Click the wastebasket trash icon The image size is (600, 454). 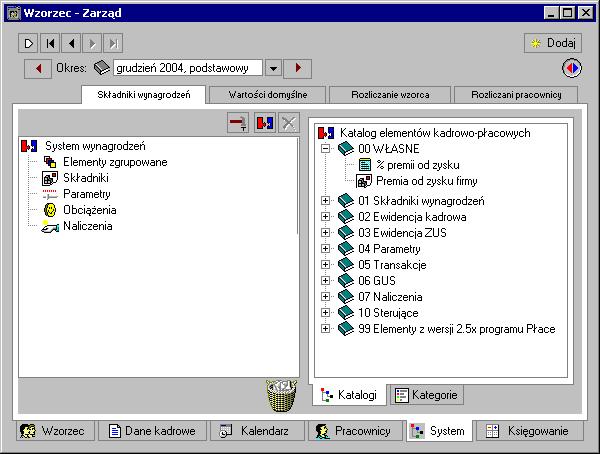(282, 395)
